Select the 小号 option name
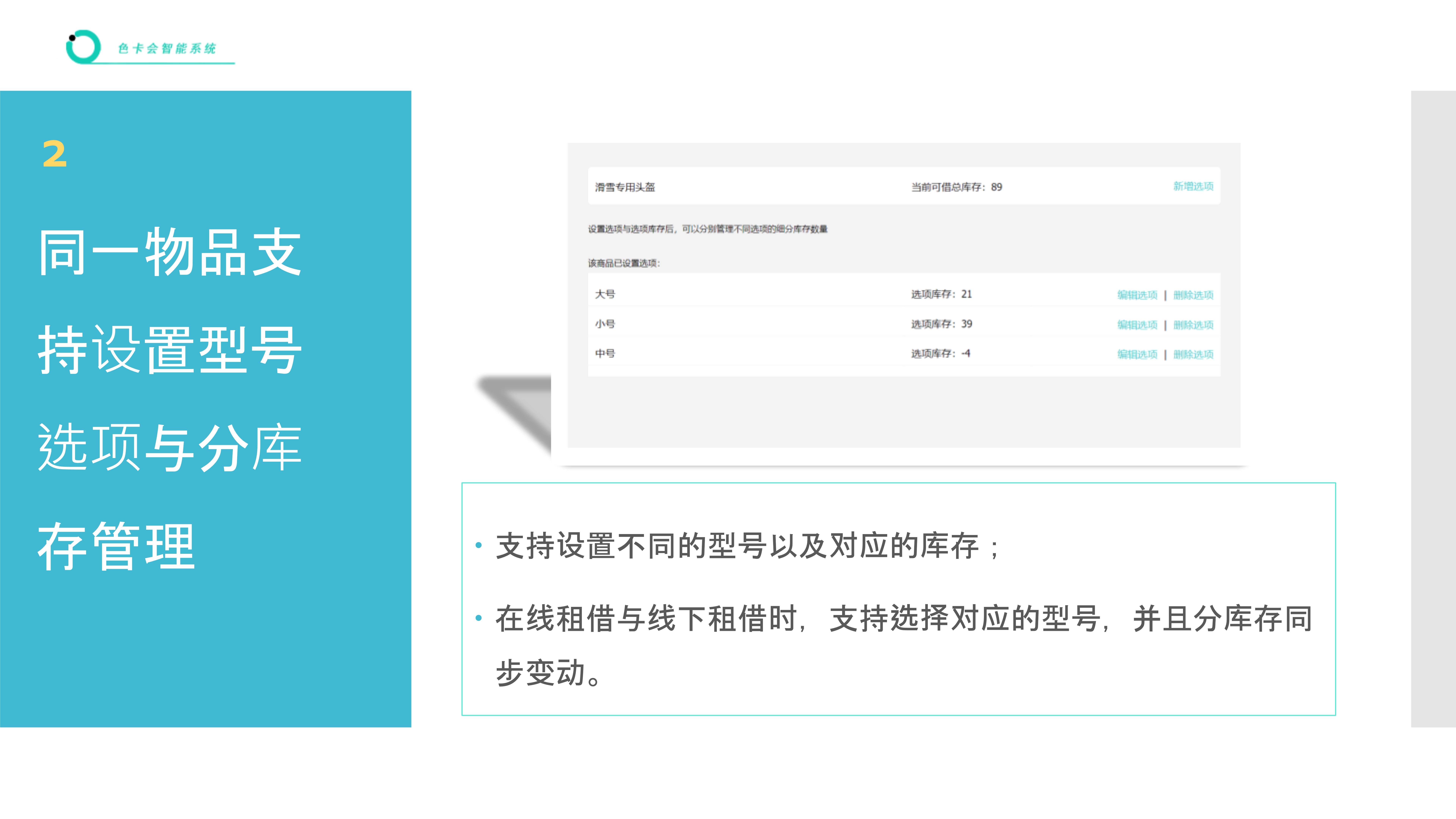1456x819 pixels. point(605,324)
